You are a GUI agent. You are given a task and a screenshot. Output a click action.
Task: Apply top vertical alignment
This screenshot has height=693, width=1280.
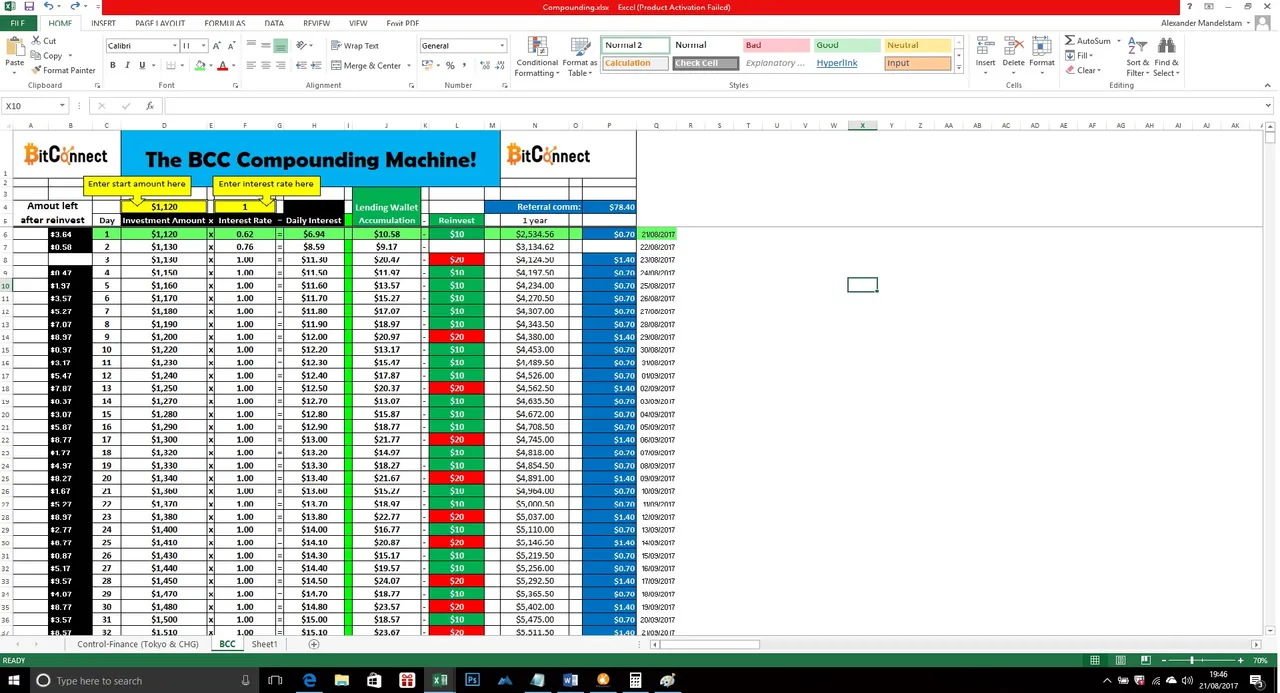point(251,46)
